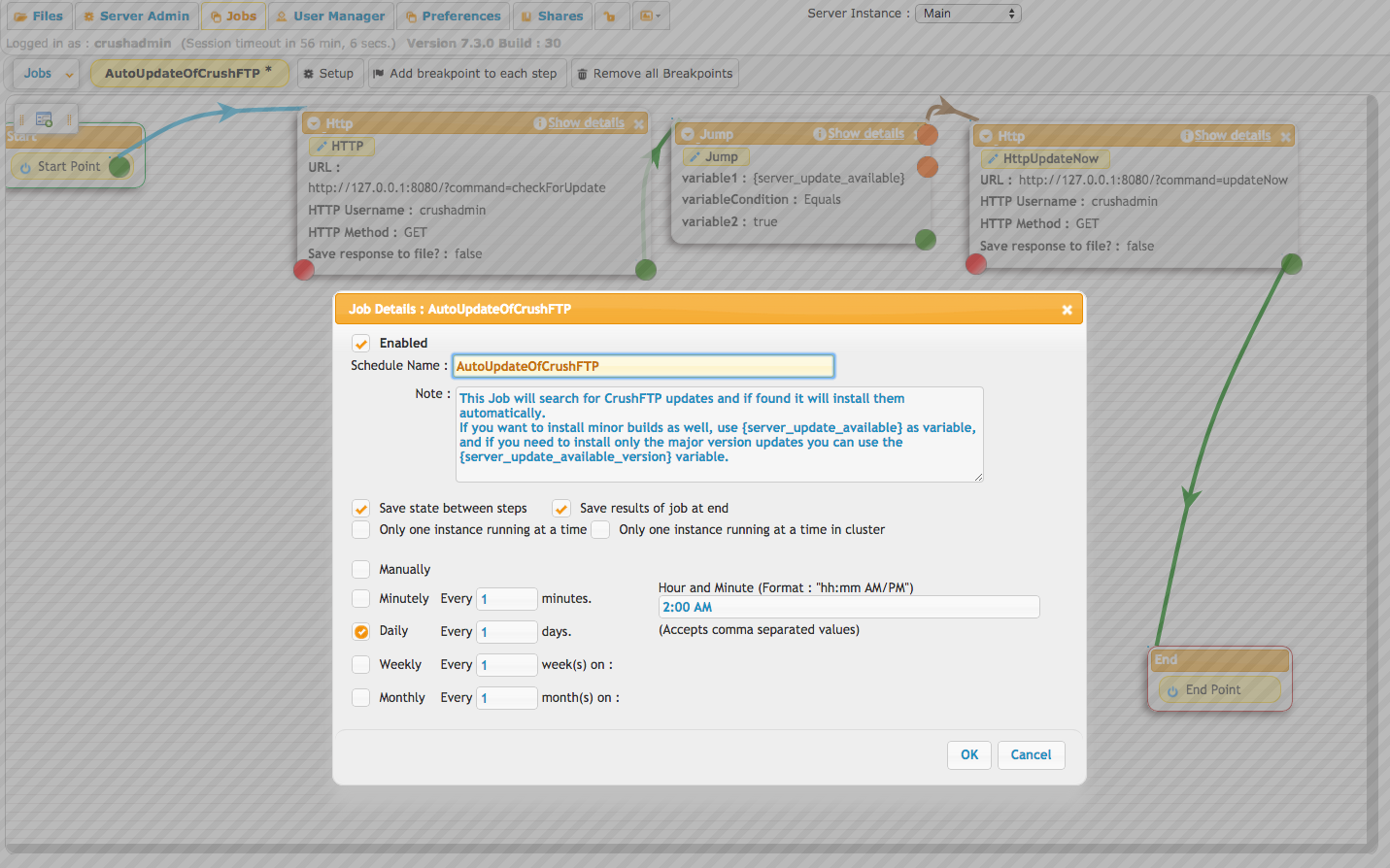Click the info icon on HttpUpdateNow step

click(1187, 136)
